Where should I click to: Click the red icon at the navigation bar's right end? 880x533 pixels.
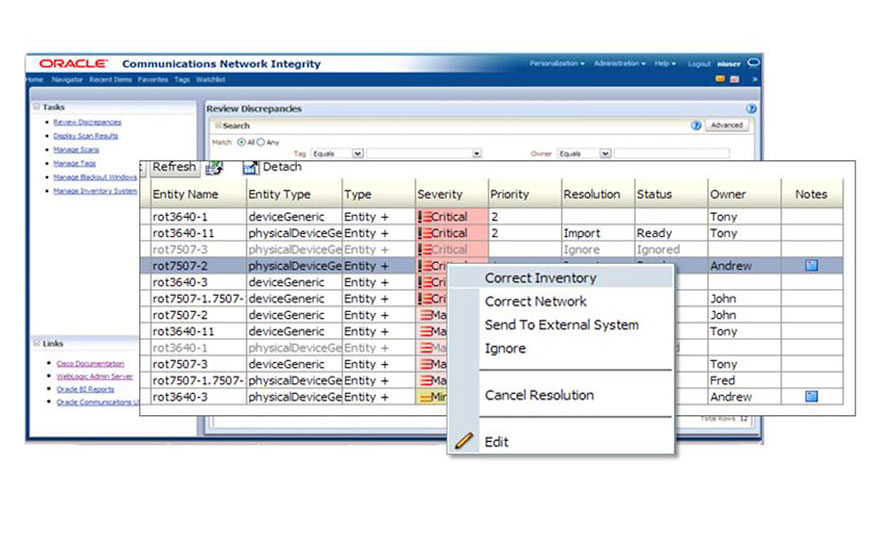(734, 79)
